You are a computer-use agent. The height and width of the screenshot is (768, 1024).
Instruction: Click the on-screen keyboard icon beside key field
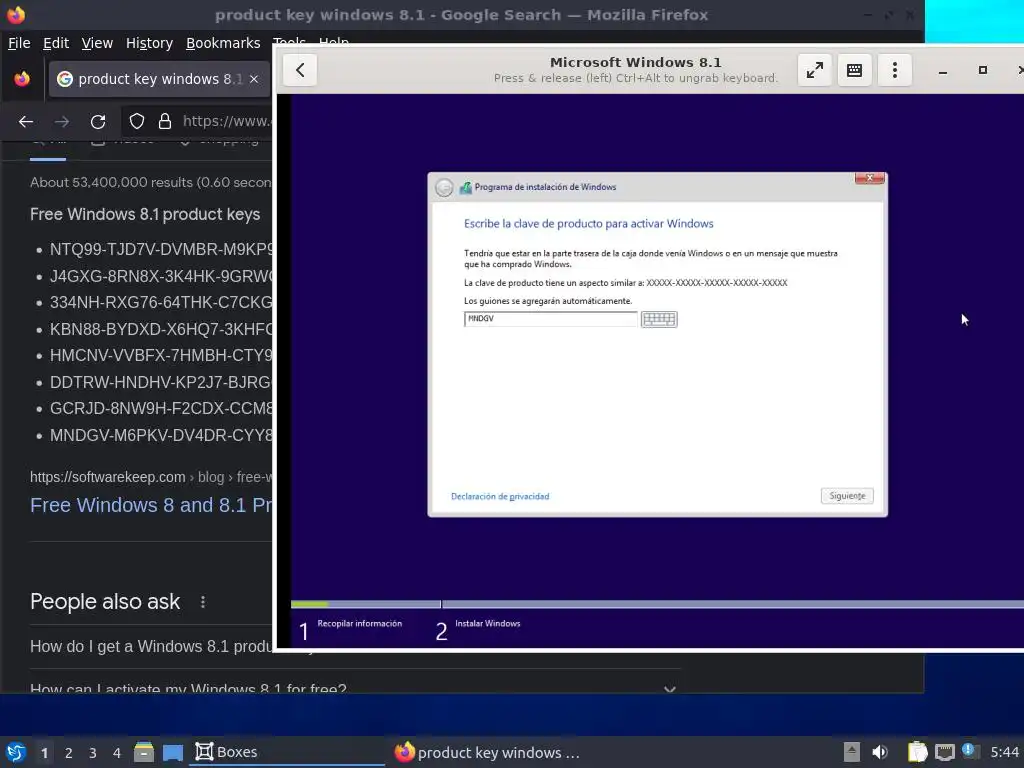click(659, 319)
